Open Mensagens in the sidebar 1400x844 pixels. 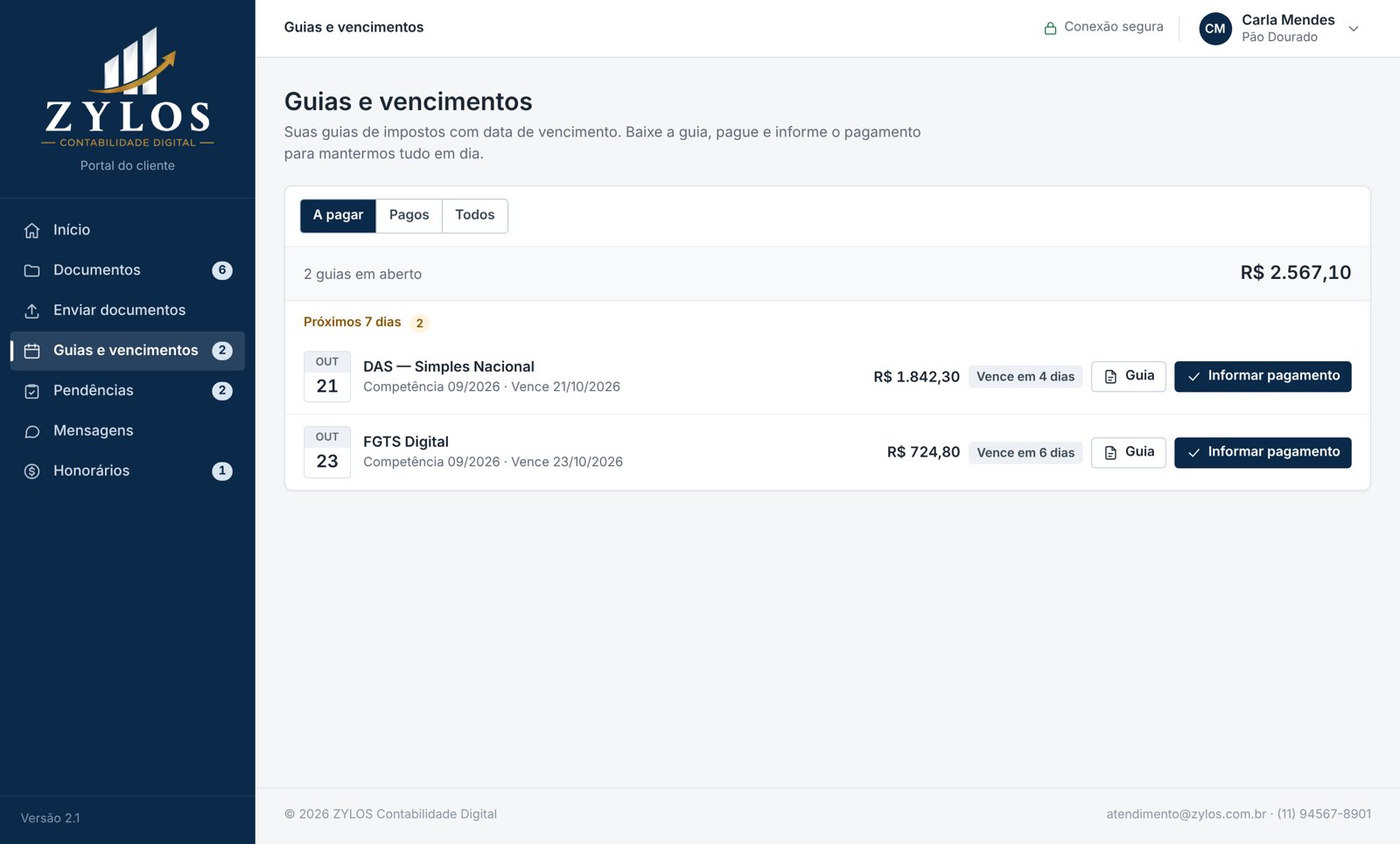point(128,431)
